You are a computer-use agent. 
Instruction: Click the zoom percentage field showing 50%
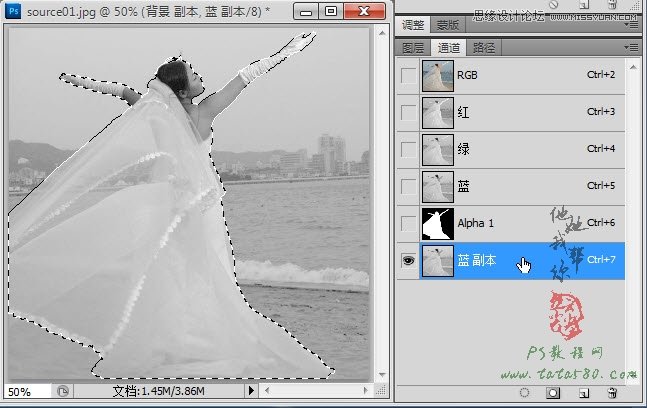coord(27,391)
